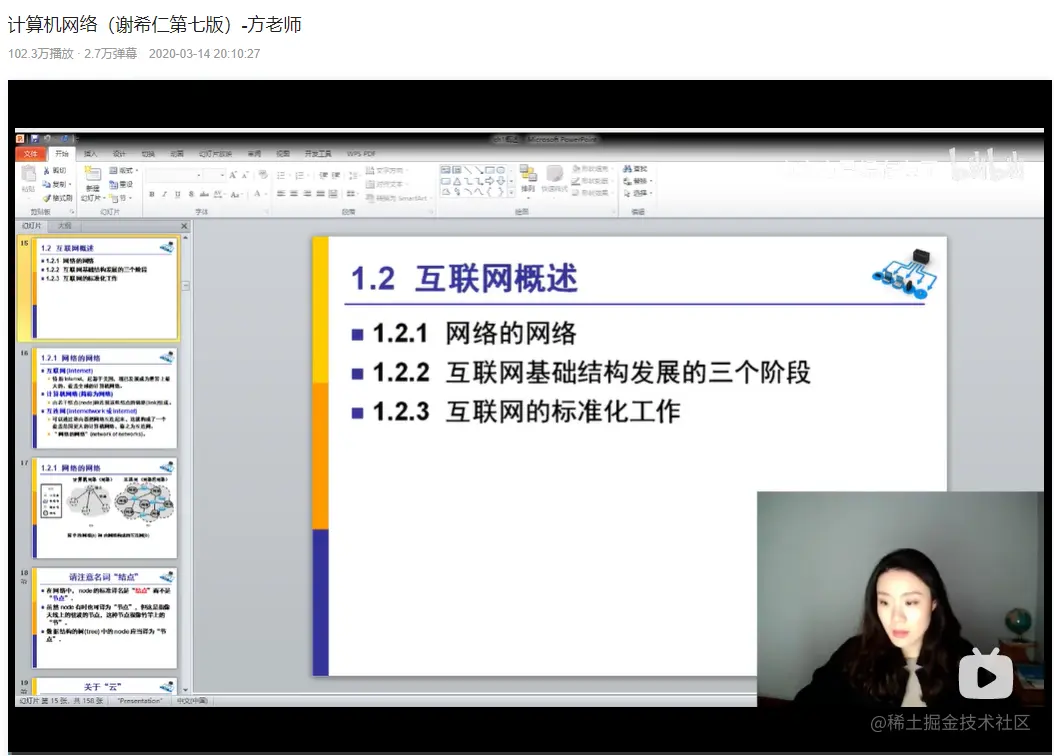Open the File (文件) tab
Image resolution: width=1054 pixels, height=756 pixels.
[30, 154]
